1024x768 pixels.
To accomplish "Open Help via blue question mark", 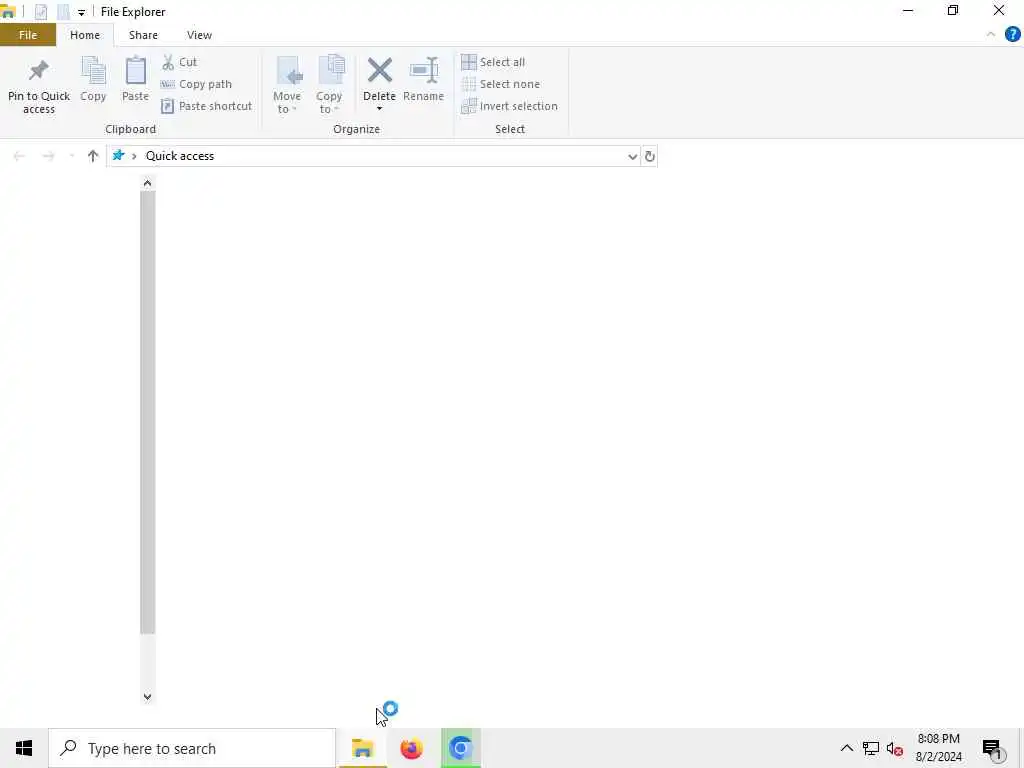I will tap(1012, 35).
